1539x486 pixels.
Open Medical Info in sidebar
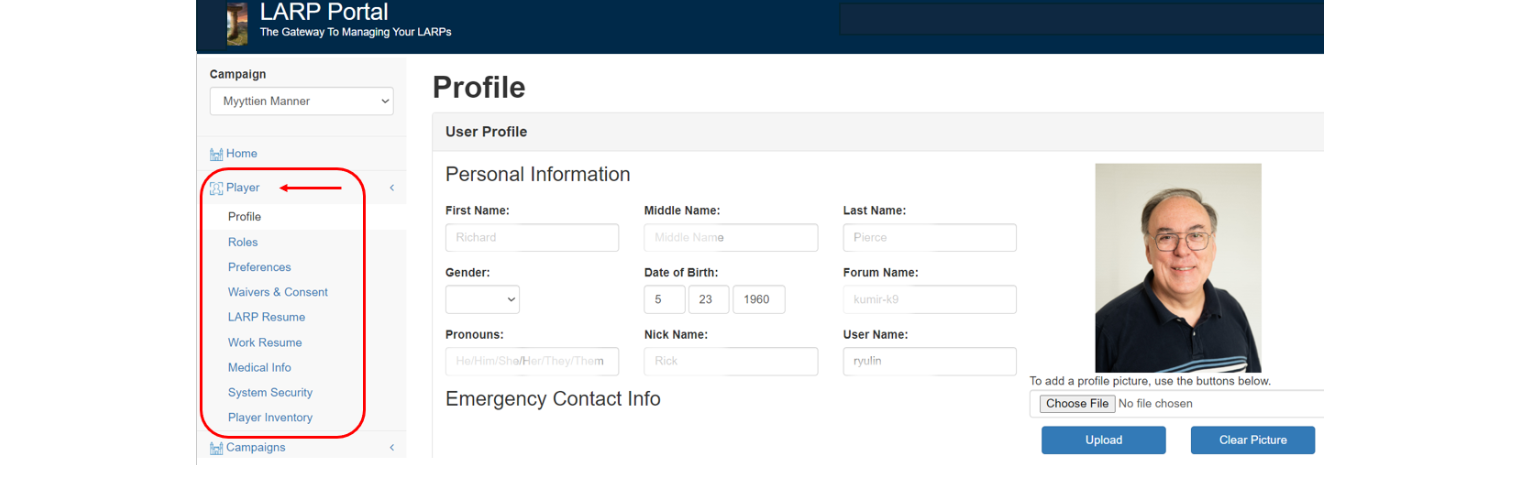click(x=259, y=368)
